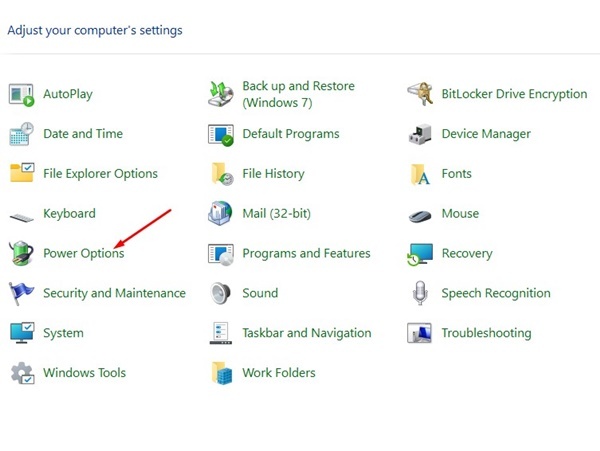Open the Device Manager hardware icon
600x451 pixels.
420,134
